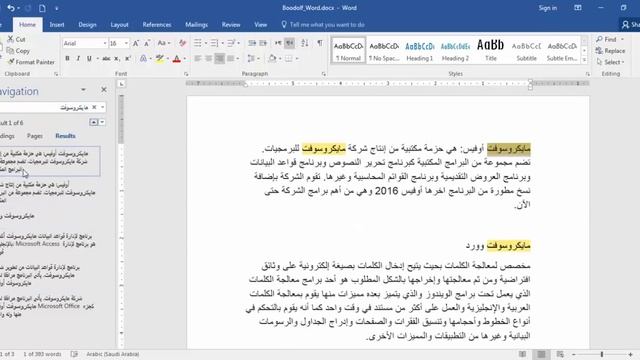This screenshot has width=640, height=360.
Task: Expand the Styles gallery More arrow
Action: [584, 60]
